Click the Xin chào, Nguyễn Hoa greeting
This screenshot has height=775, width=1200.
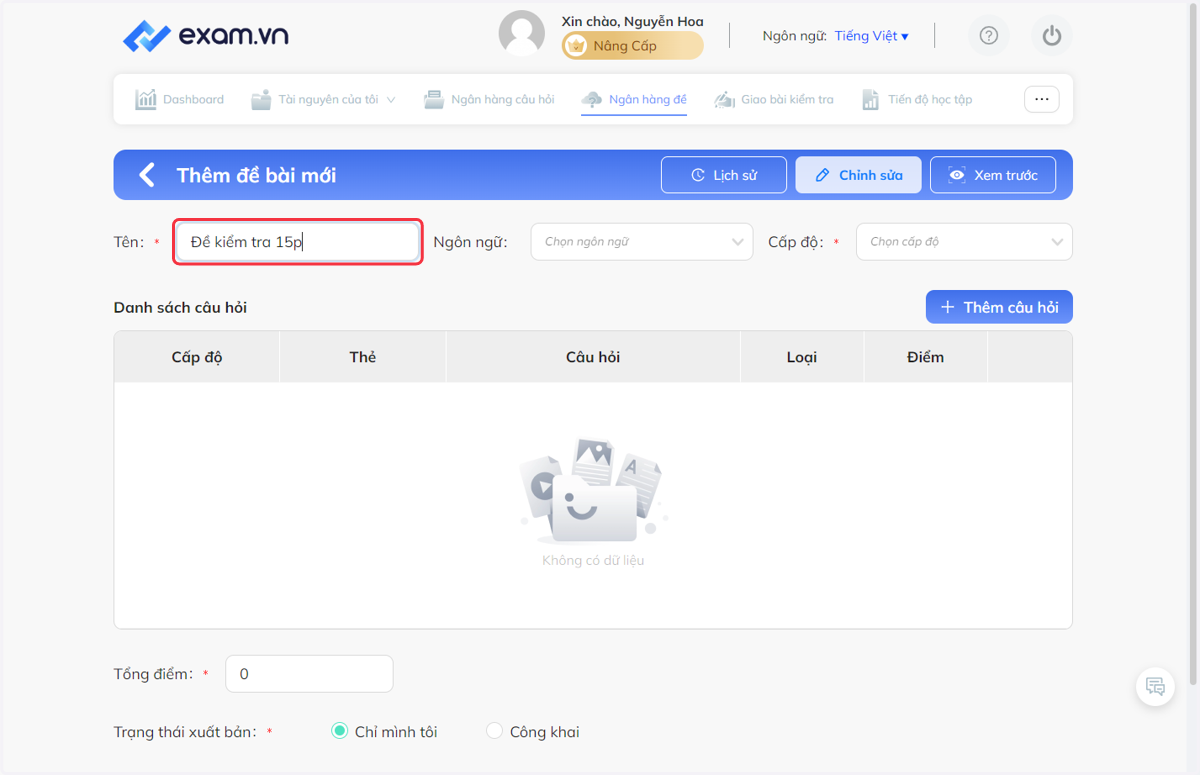(x=632, y=21)
